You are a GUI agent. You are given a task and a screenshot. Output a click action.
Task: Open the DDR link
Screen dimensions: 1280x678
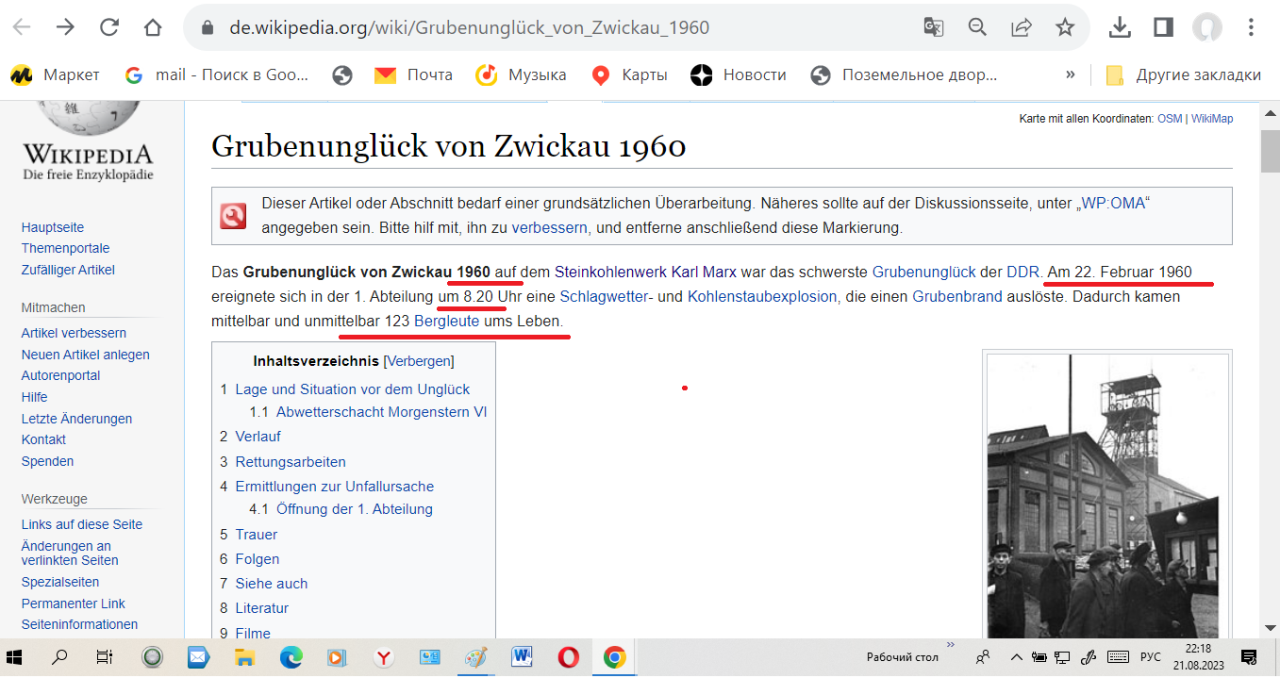click(x=1024, y=272)
